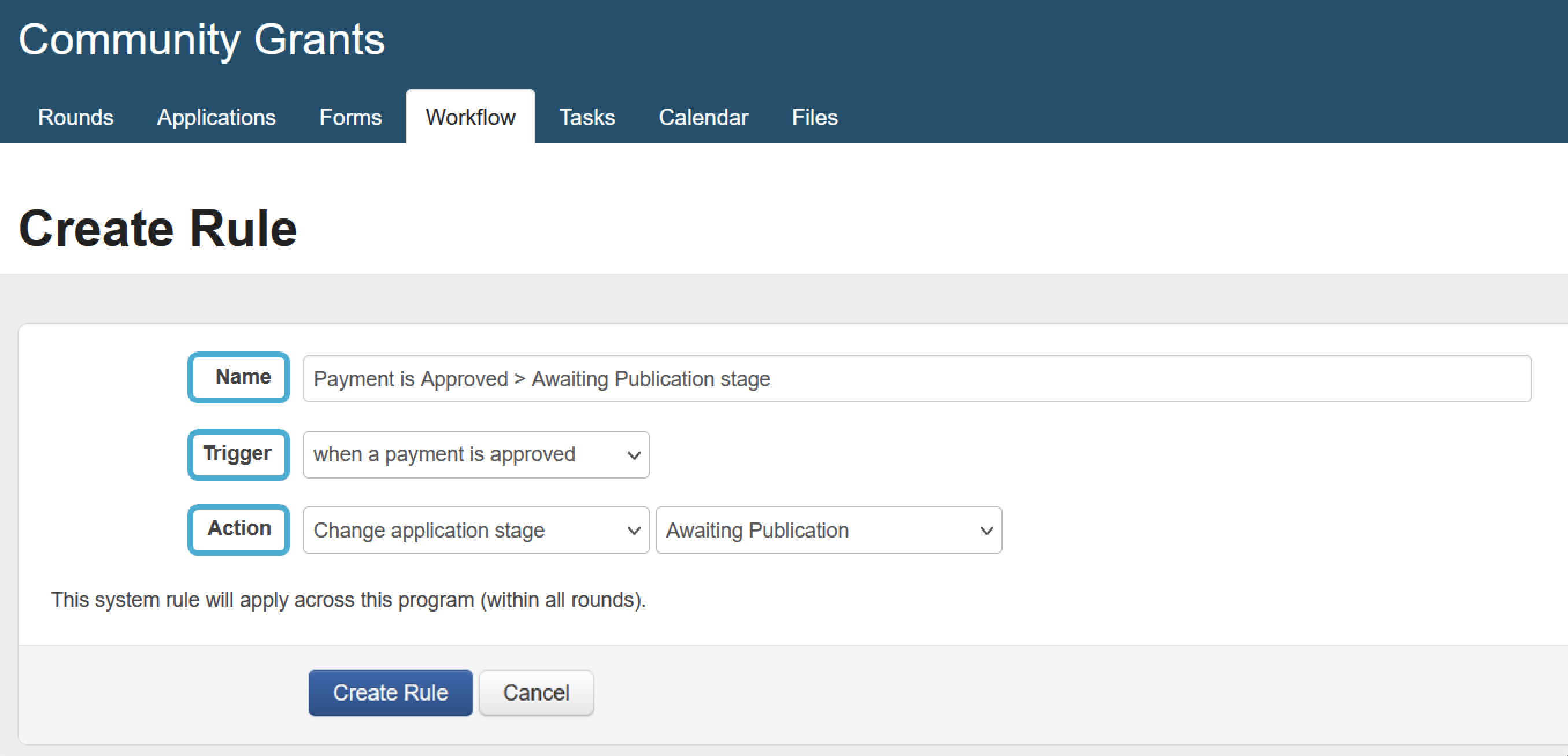Click the highlighted Trigger label
Screen dimensions: 1568x756
click(238, 454)
